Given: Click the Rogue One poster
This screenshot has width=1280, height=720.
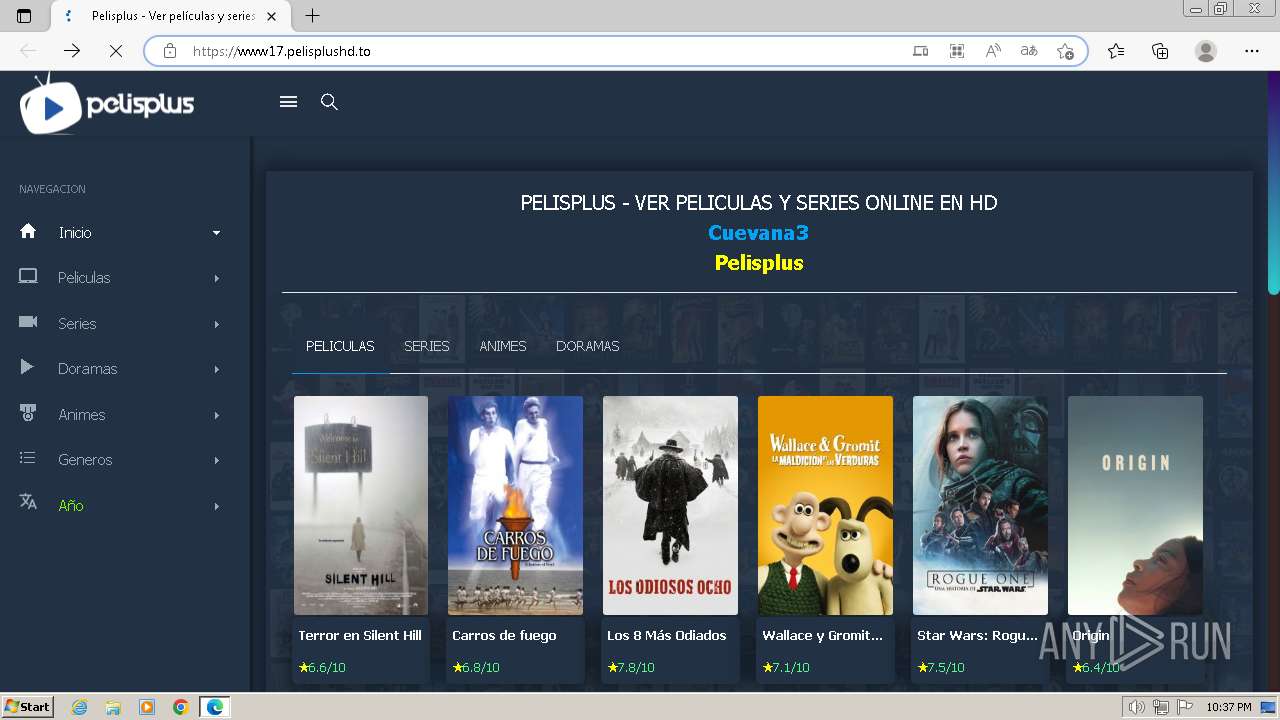Looking at the screenshot, I should 980,505.
